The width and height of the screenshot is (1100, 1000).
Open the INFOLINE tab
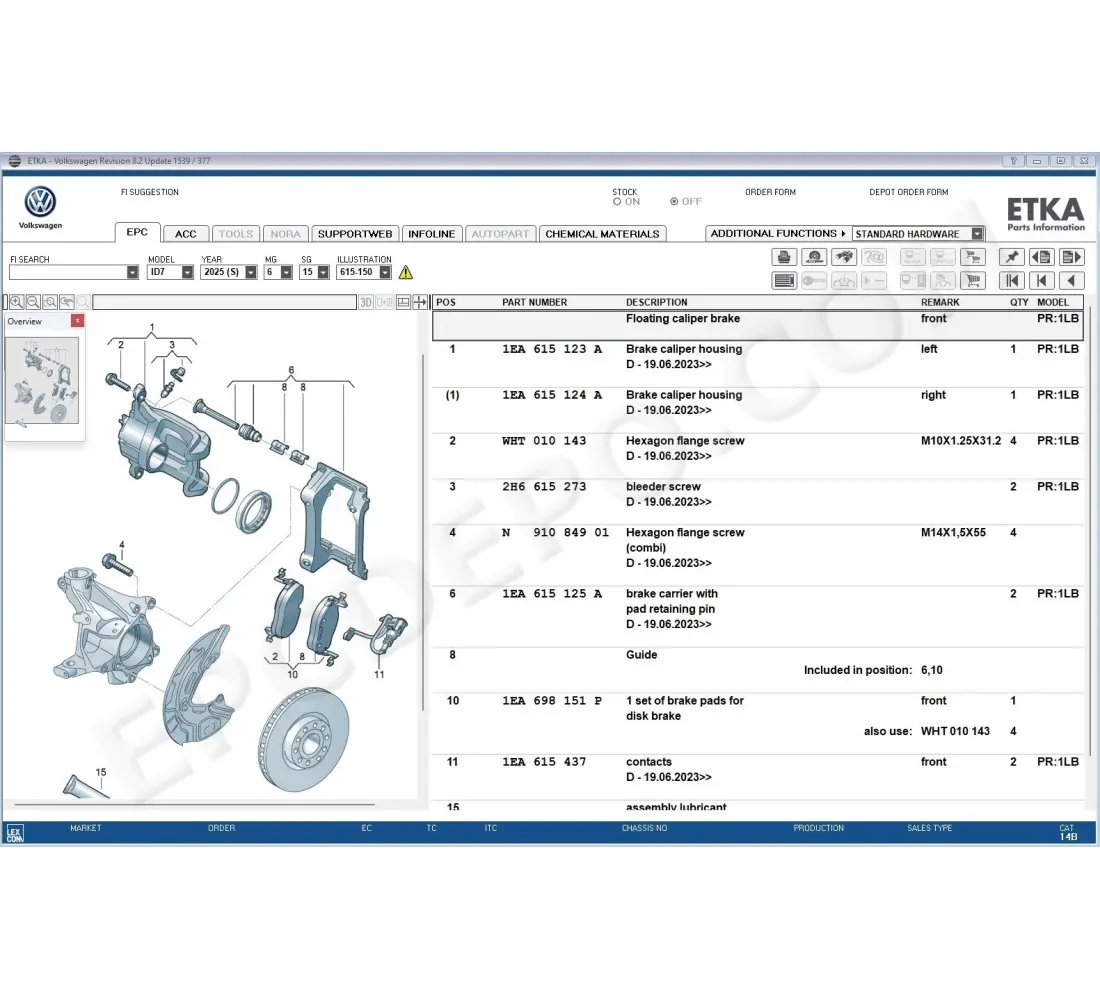click(x=431, y=234)
